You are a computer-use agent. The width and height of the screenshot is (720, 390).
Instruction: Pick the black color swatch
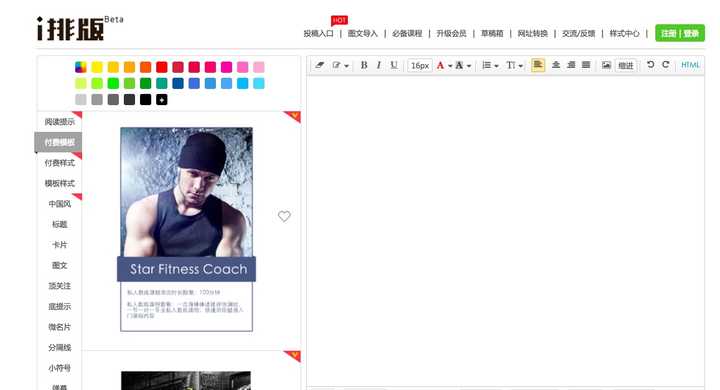coord(146,100)
